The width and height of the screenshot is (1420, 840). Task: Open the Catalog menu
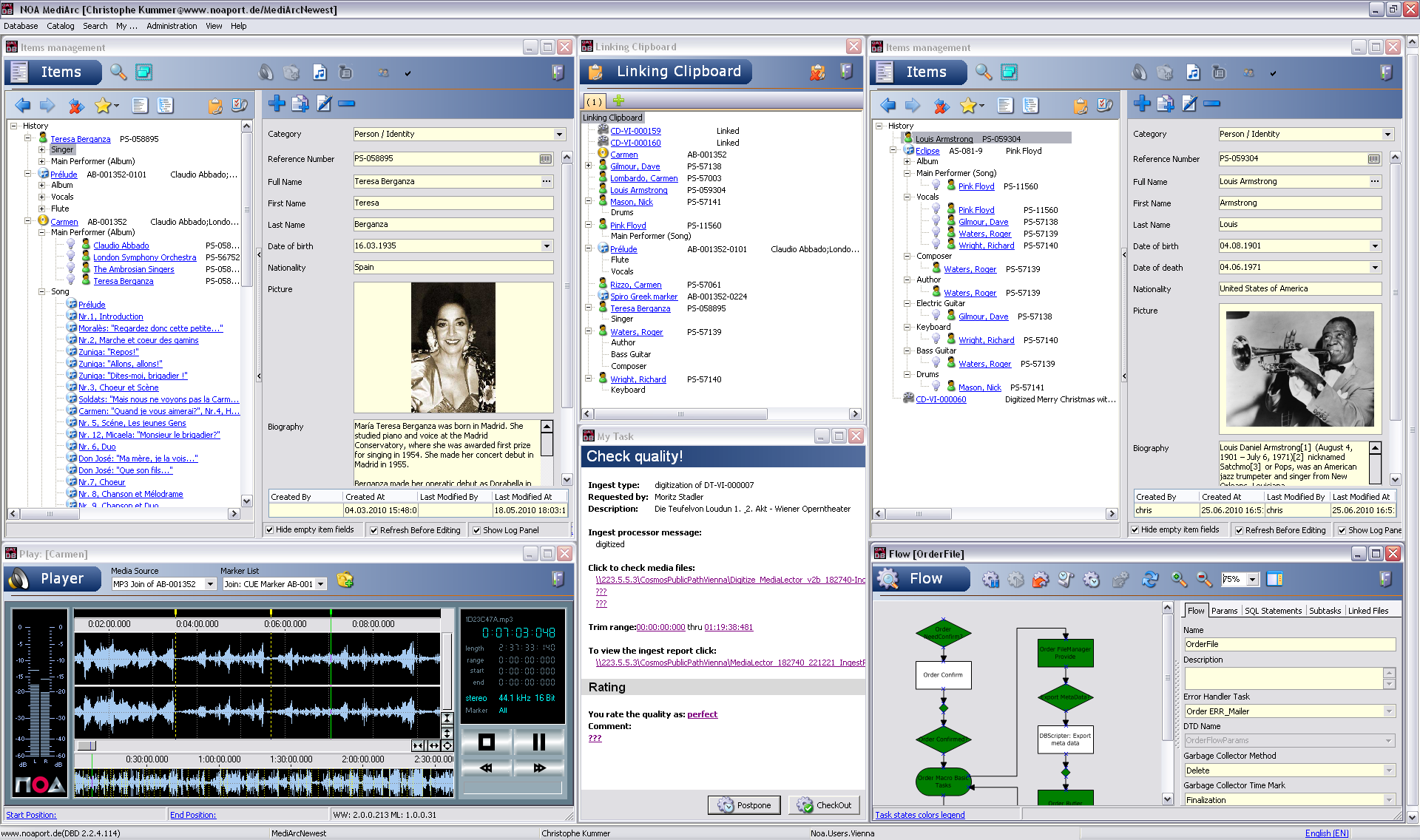[60, 26]
